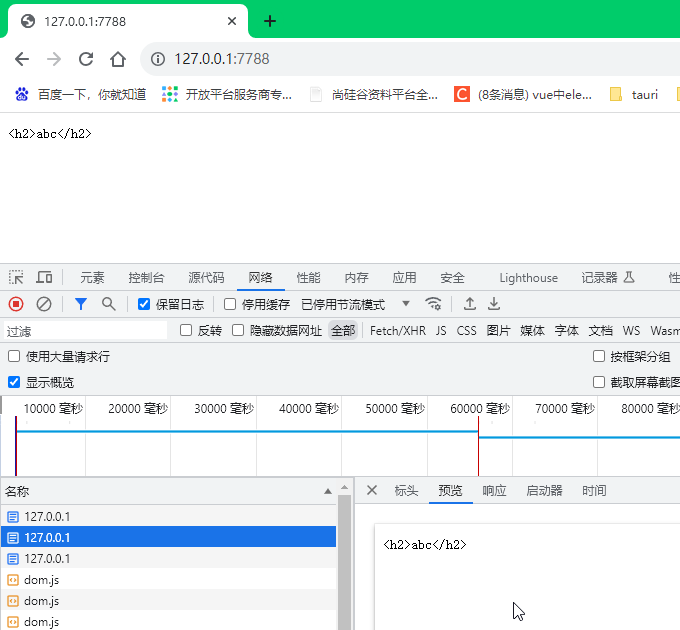Select the first 127.0.0.1 request row
Viewport: 680px width, 630px height.
[168, 516]
